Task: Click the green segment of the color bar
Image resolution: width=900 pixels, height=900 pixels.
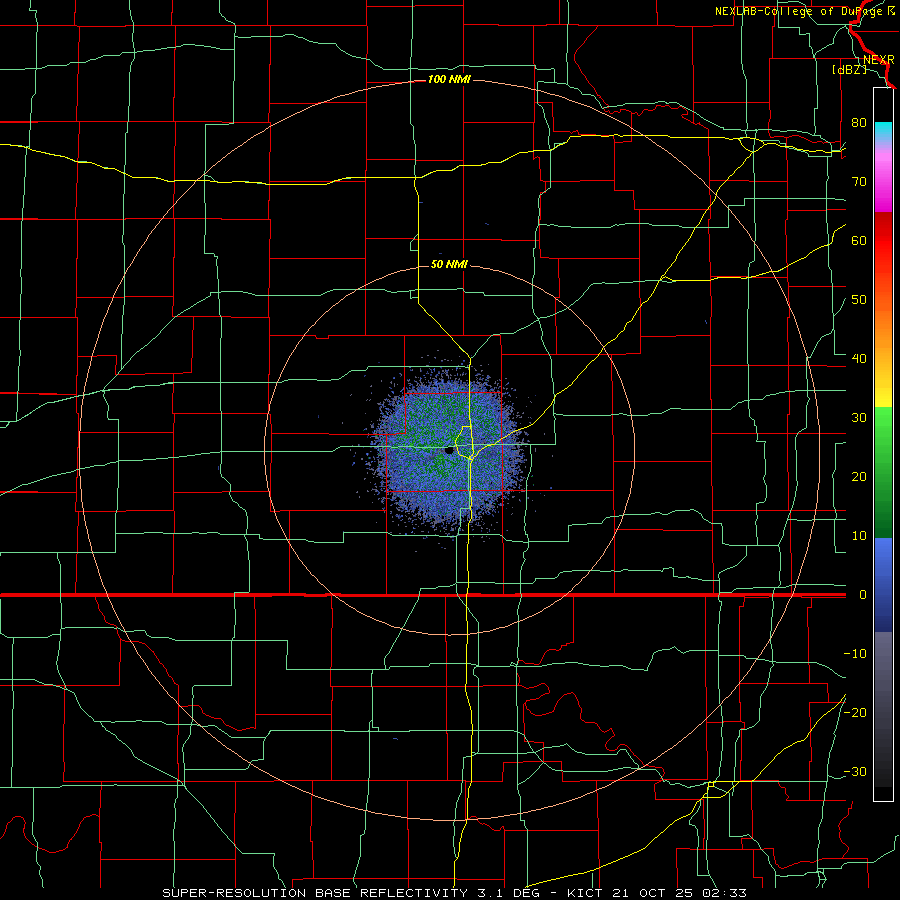Action: [883, 473]
